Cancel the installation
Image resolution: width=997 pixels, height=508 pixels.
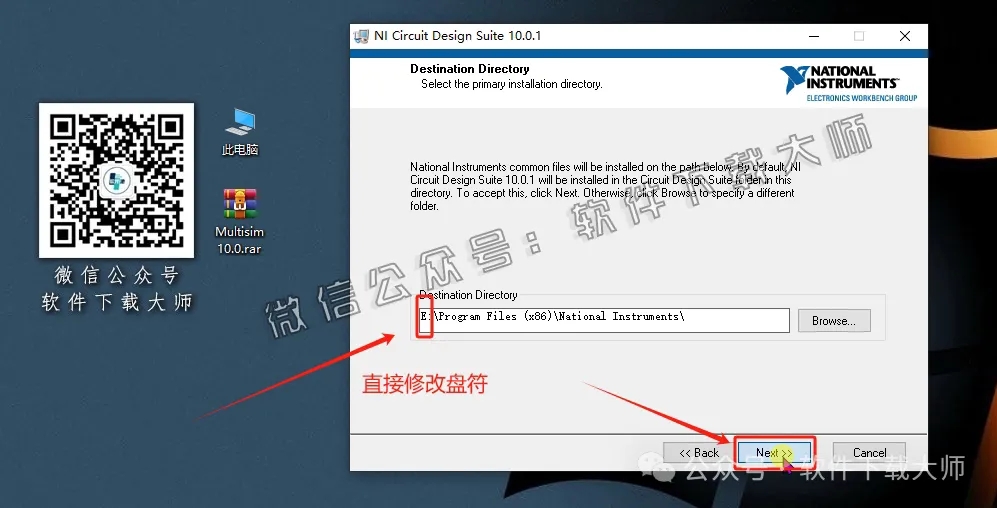point(869,453)
